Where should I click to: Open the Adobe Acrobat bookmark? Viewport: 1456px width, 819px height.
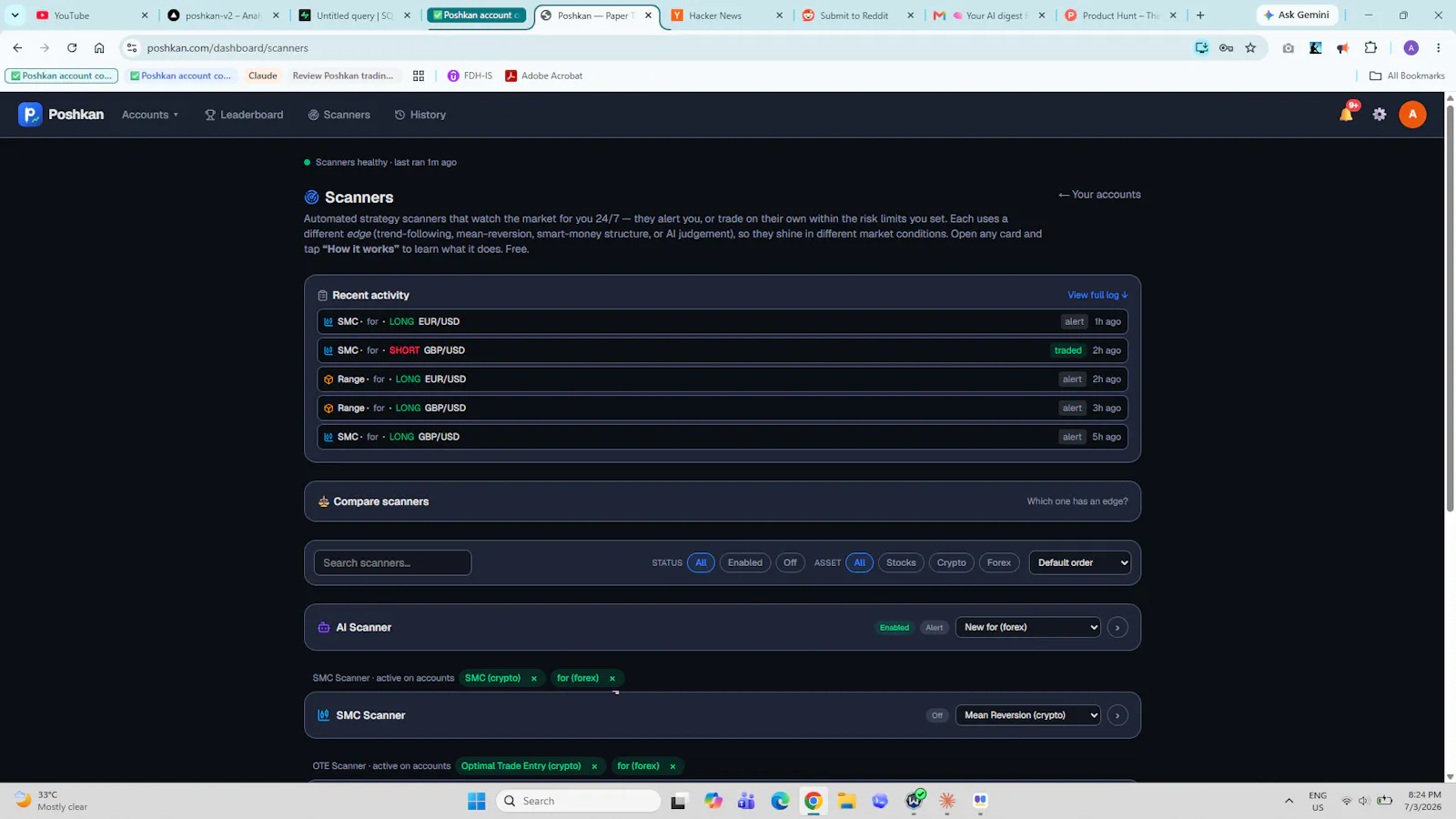coord(544,76)
